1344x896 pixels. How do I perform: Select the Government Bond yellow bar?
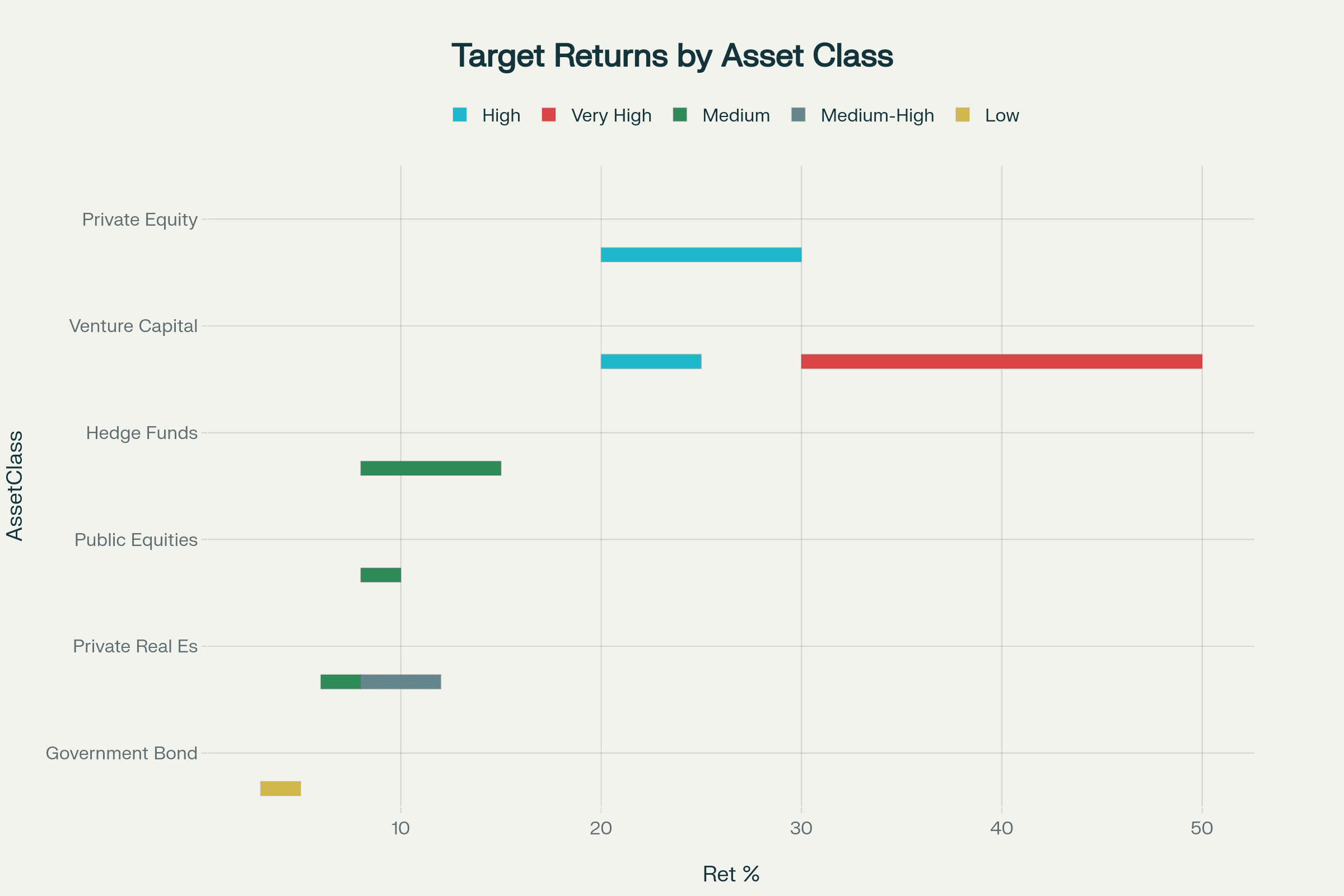coord(281,788)
